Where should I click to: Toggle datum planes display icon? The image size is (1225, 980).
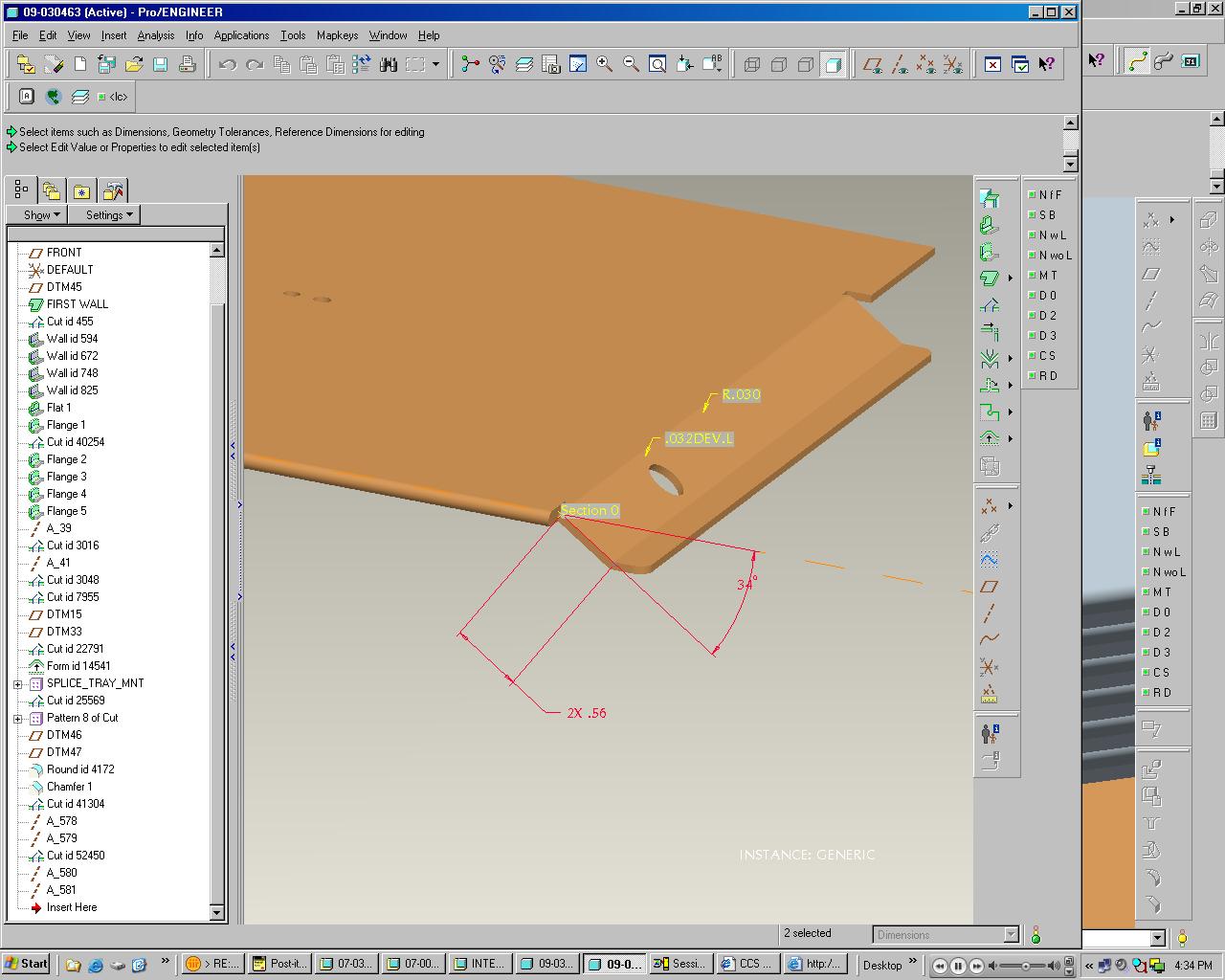point(872,64)
